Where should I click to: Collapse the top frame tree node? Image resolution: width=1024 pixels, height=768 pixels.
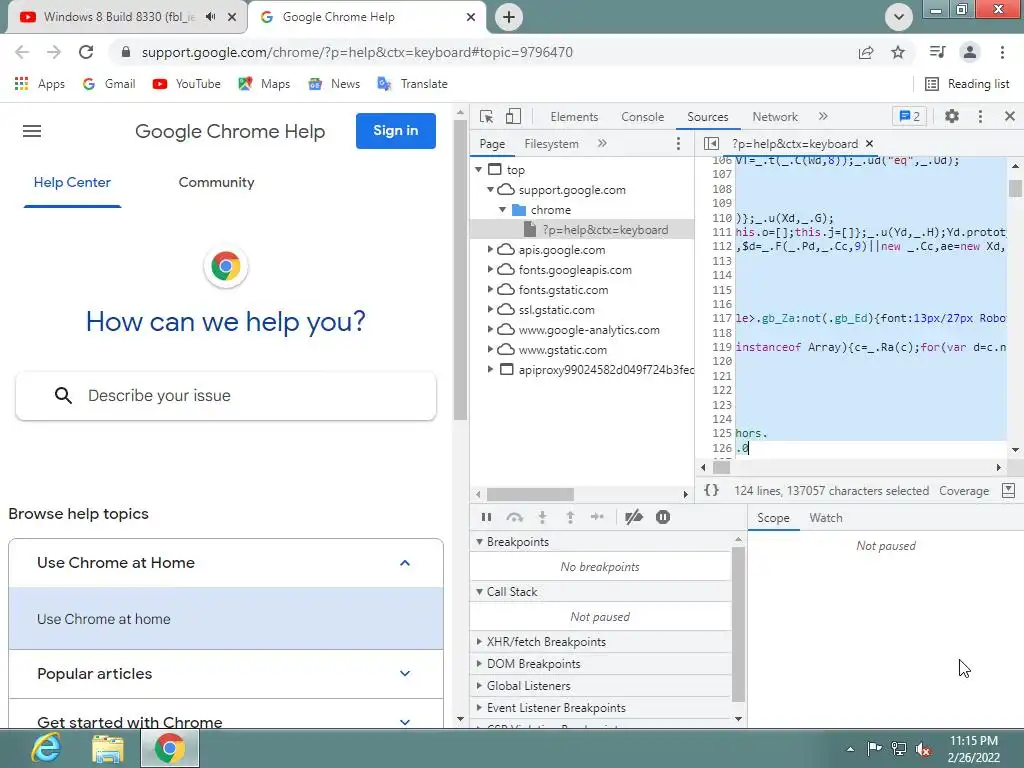tap(479, 170)
